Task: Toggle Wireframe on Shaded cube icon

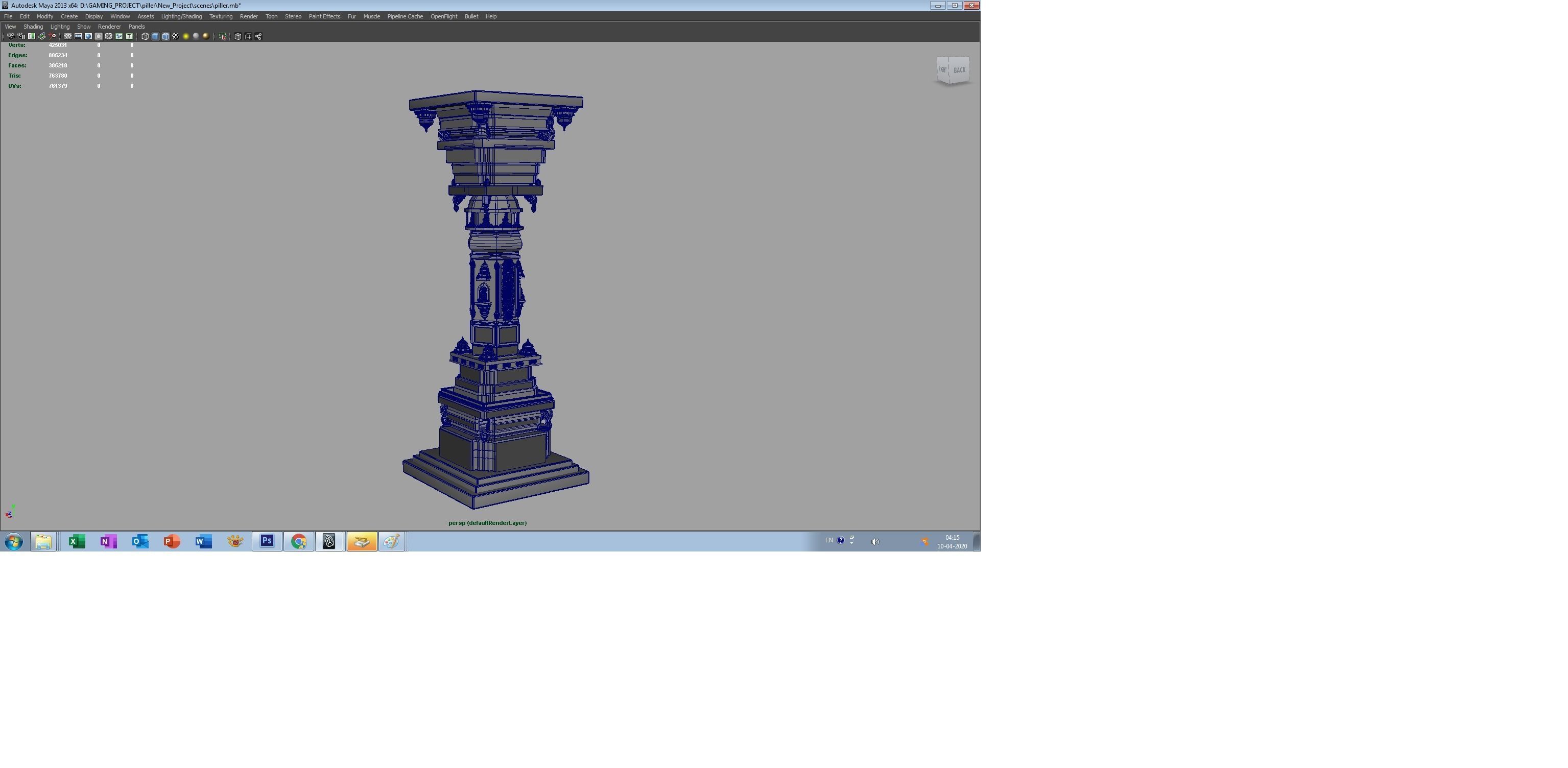Action: pyautogui.click(x=165, y=37)
